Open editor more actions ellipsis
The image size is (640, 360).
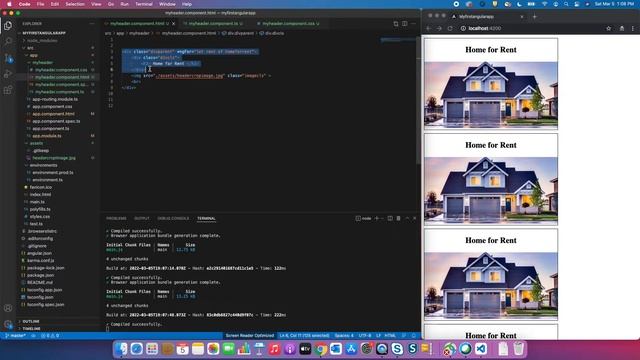click(413, 24)
